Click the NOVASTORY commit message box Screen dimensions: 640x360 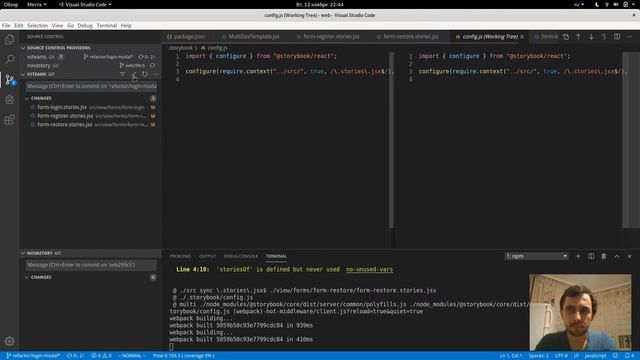point(91,265)
